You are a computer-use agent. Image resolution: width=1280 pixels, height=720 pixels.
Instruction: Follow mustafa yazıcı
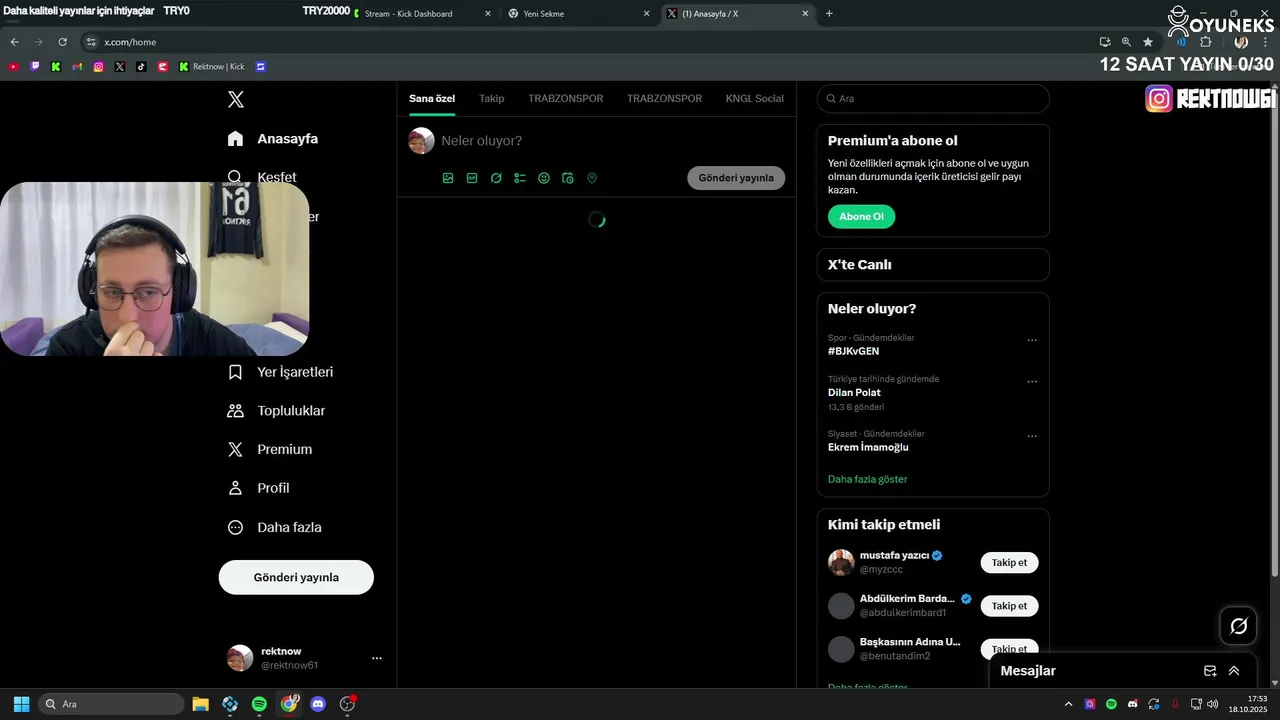[x=1009, y=563]
